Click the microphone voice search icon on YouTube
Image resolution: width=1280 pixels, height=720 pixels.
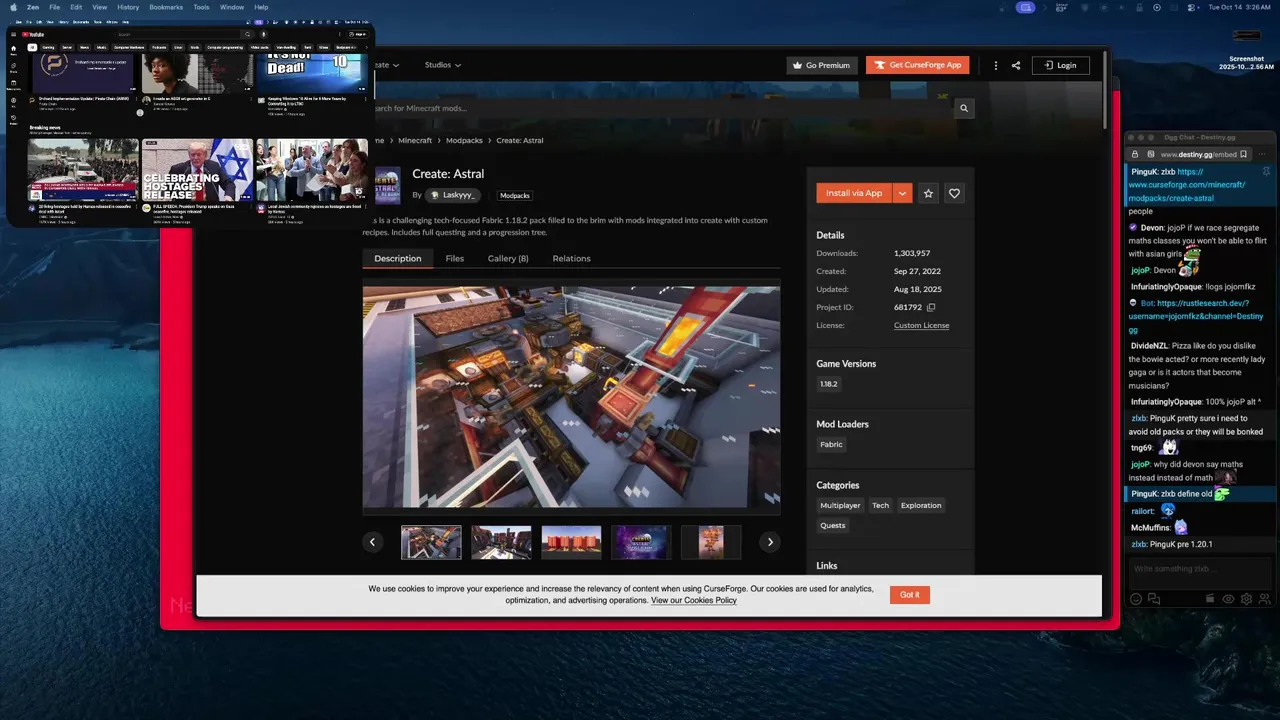click(264, 34)
